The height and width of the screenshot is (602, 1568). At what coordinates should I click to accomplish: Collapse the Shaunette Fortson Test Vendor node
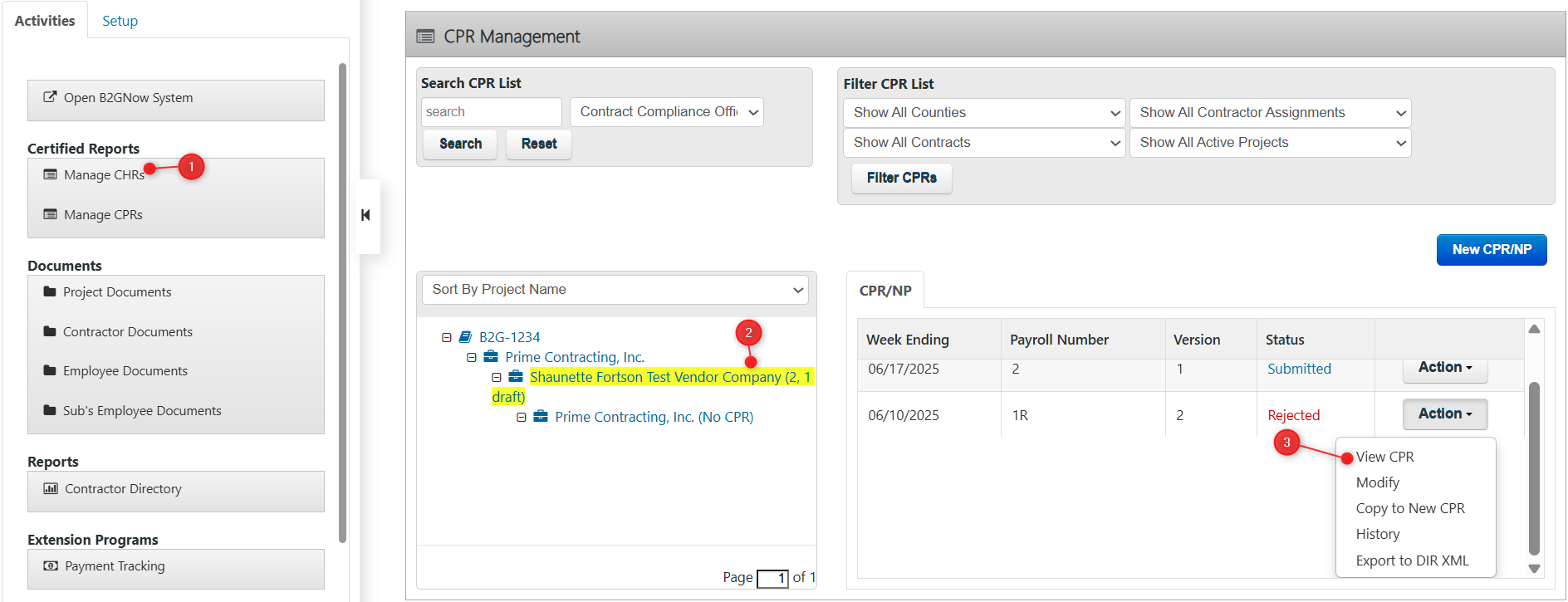(x=497, y=377)
